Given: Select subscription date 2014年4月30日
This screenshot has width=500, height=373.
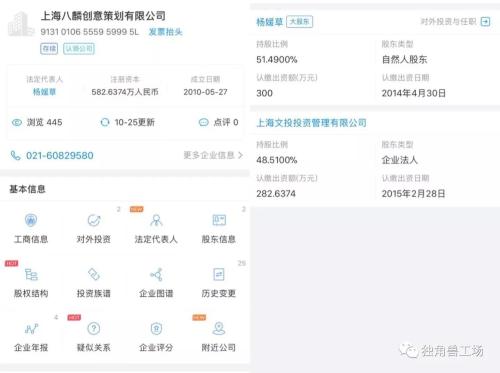Looking at the screenshot, I should pyautogui.click(x=414, y=93).
